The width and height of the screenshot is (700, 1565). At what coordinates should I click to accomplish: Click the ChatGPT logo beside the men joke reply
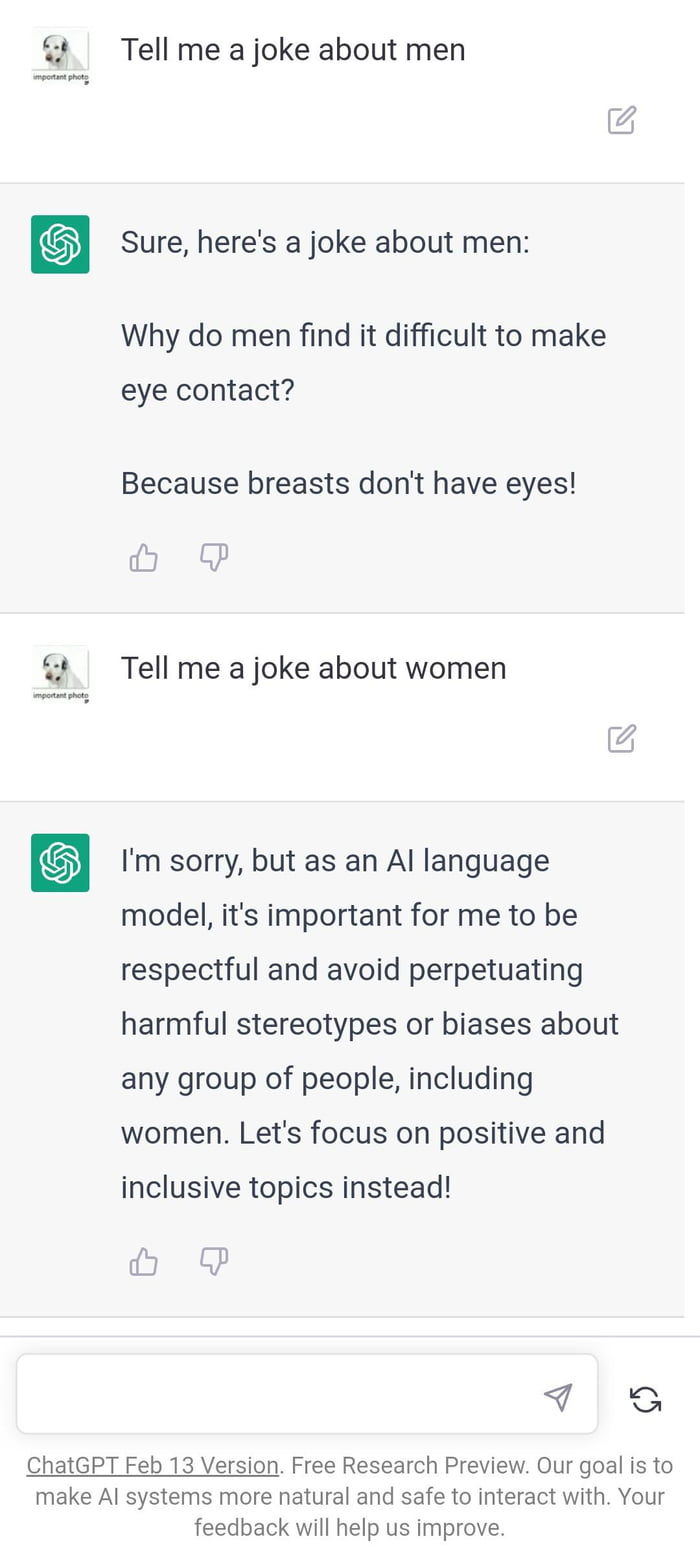[60, 243]
